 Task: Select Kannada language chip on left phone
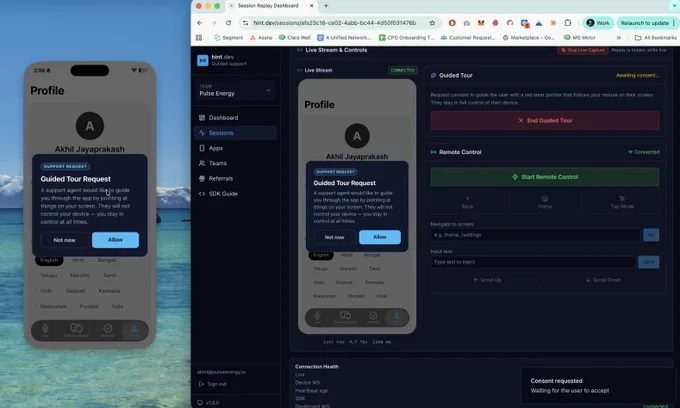(x=109, y=291)
